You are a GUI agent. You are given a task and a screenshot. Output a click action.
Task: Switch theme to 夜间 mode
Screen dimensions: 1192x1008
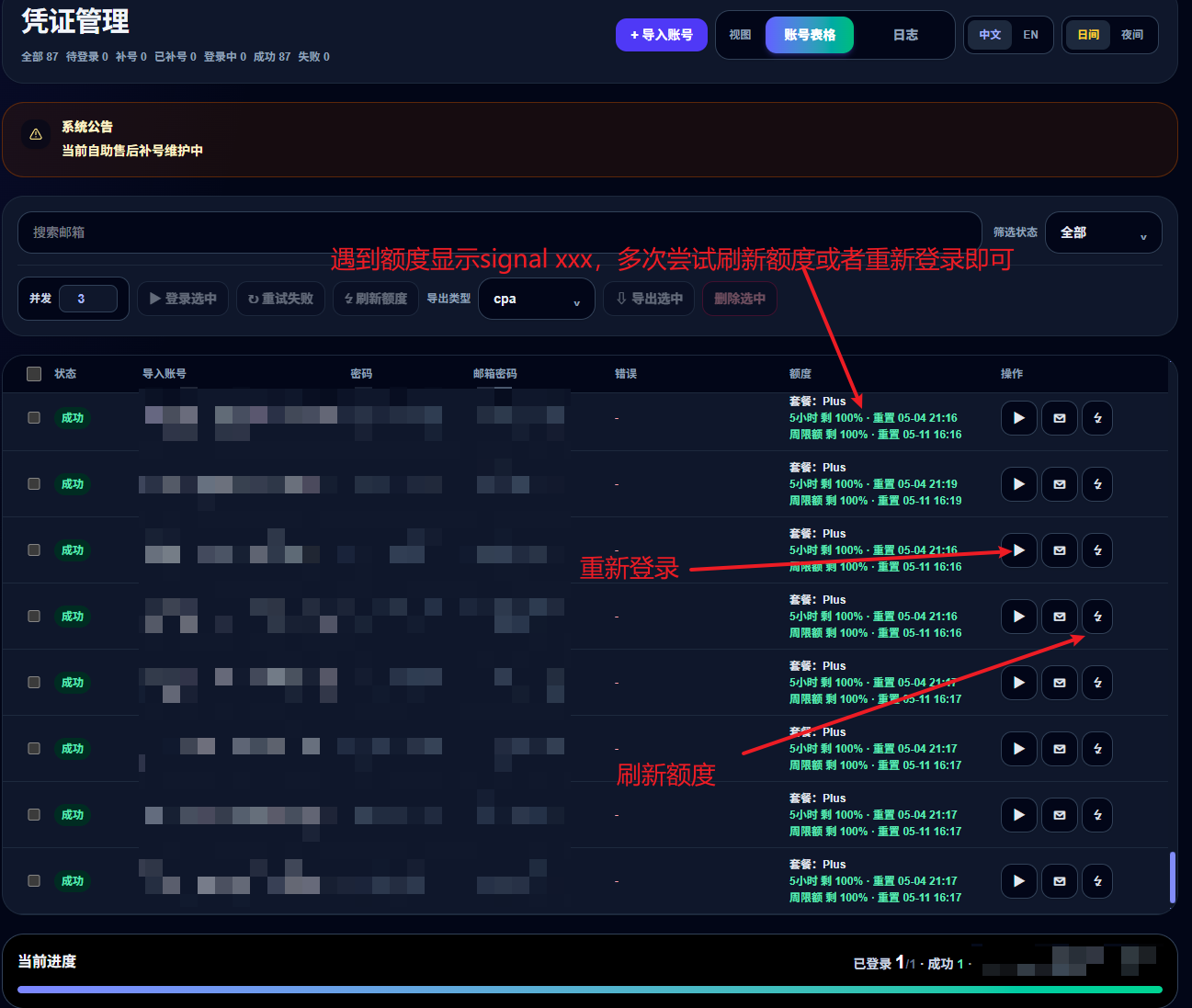click(1131, 35)
